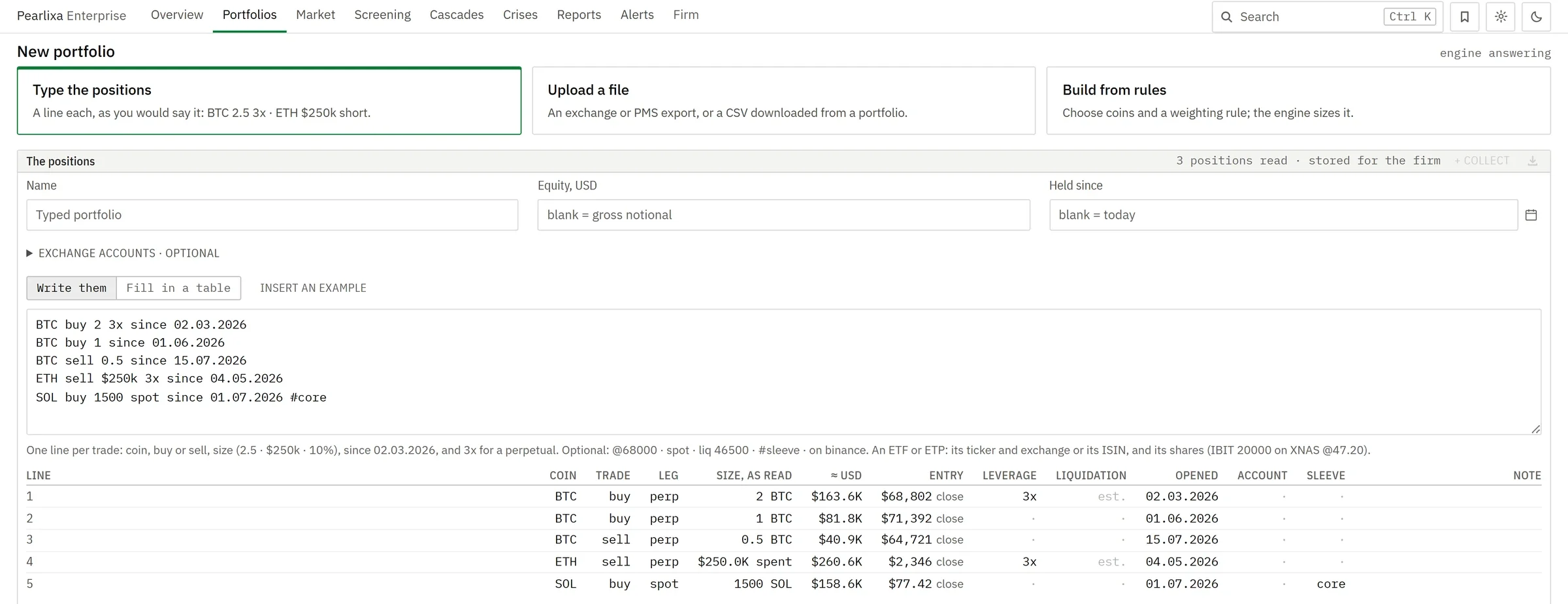Click the portfolio Name input field
Image resolution: width=1568 pixels, height=604 pixels.
click(x=272, y=215)
